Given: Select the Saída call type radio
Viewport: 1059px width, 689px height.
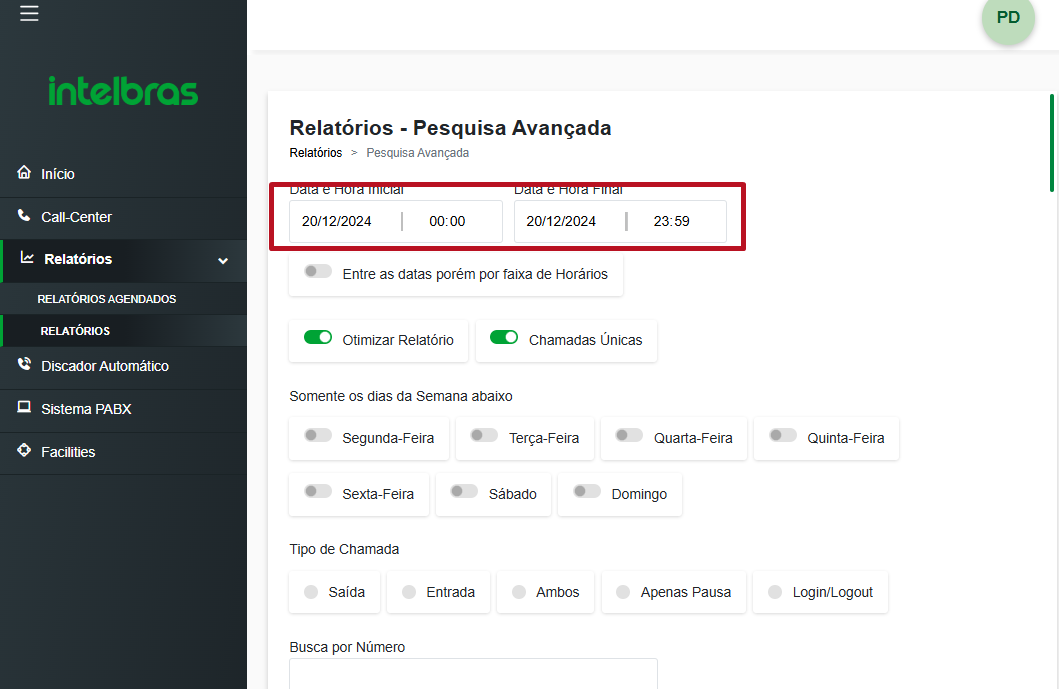Looking at the screenshot, I should 311,592.
